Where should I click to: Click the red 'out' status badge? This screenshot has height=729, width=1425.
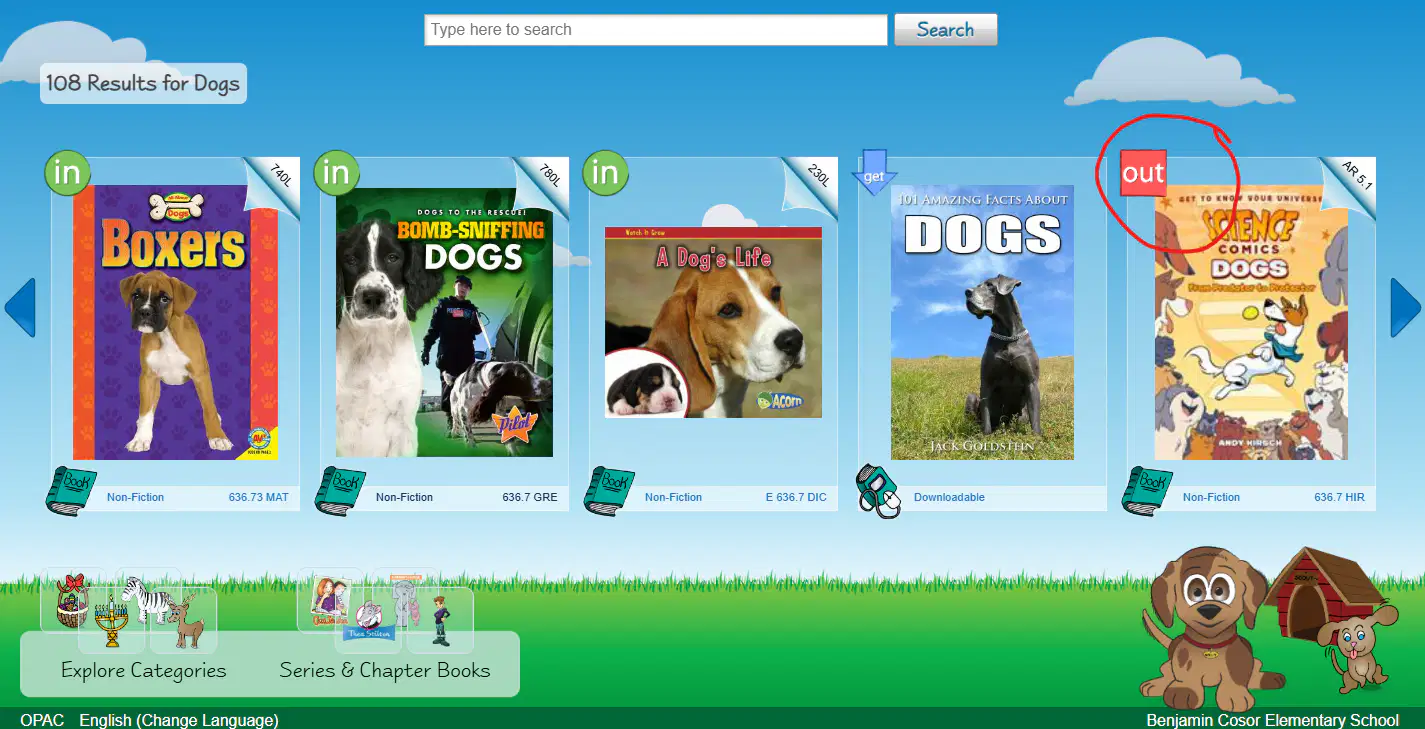[1143, 173]
